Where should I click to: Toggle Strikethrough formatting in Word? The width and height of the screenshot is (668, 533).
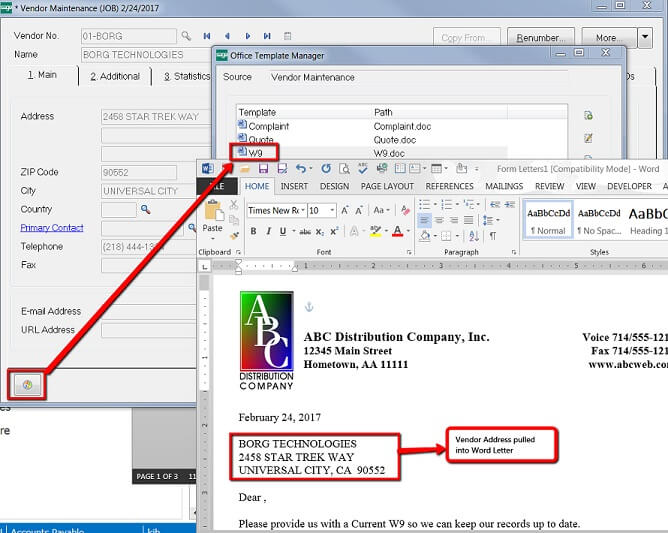tap(305, 232)
